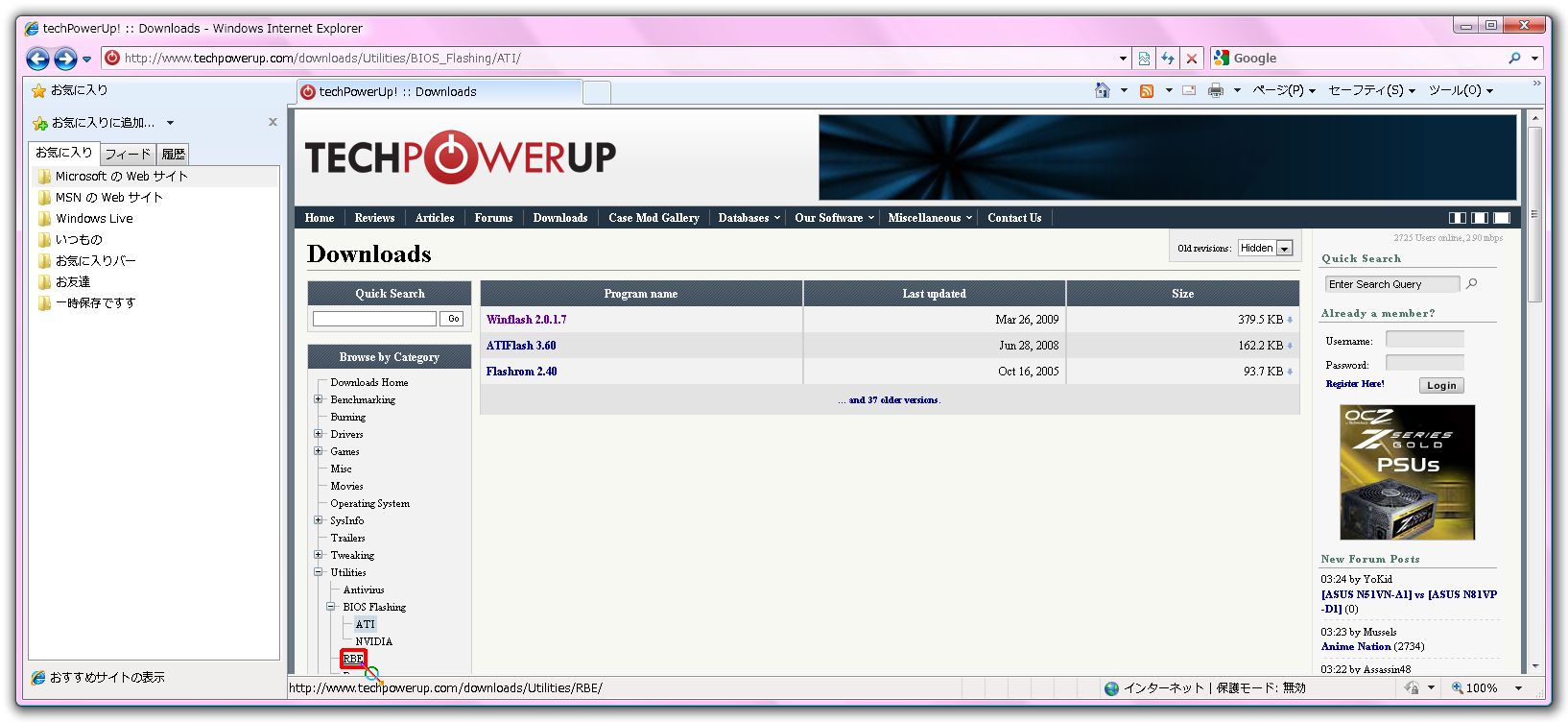The height and width of the screenshot is (722, 1568).
Task: Go to Reviews in the site navigation
Action: point(374,218)
